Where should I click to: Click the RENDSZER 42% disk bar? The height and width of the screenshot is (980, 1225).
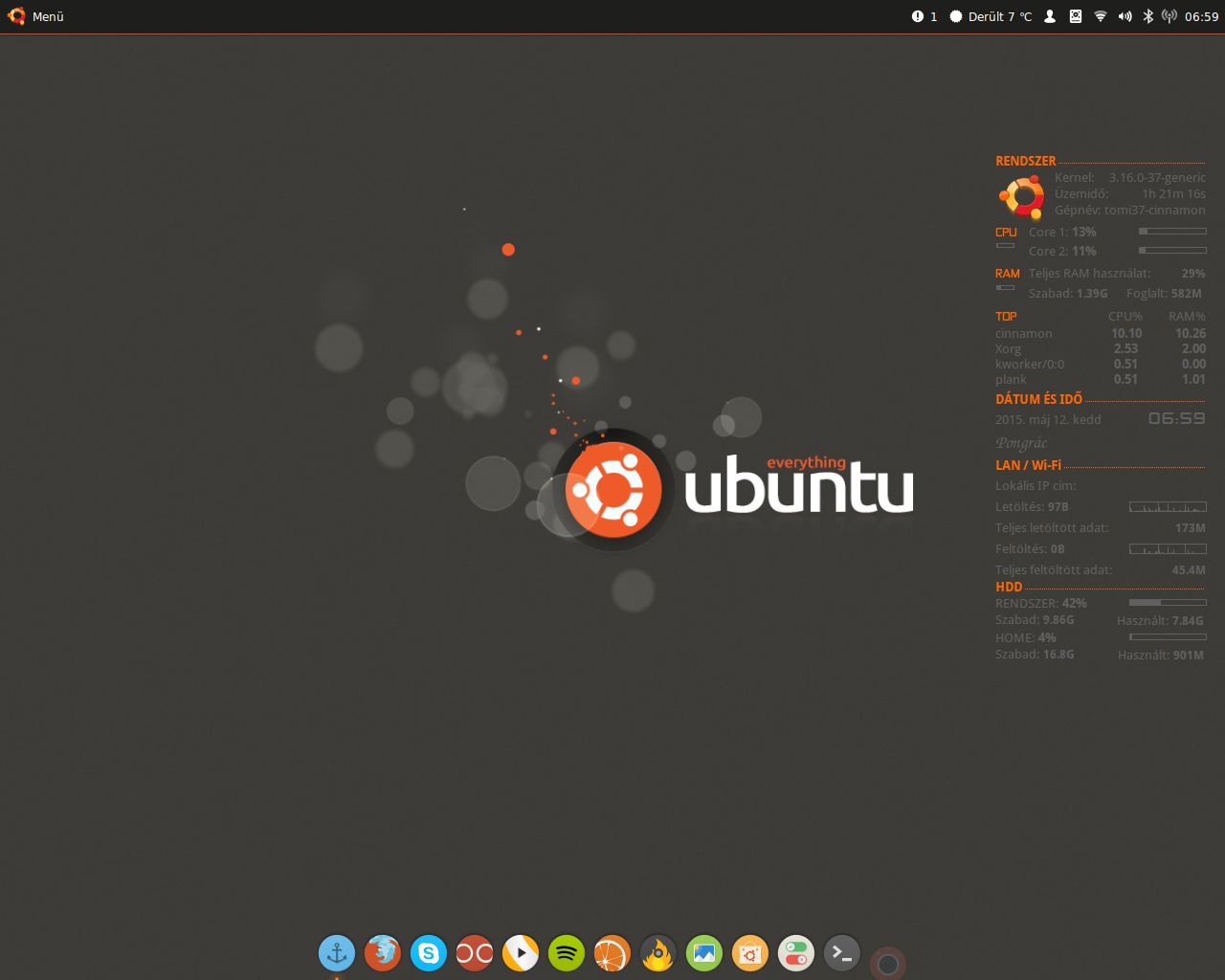(x=1168, y=602)
